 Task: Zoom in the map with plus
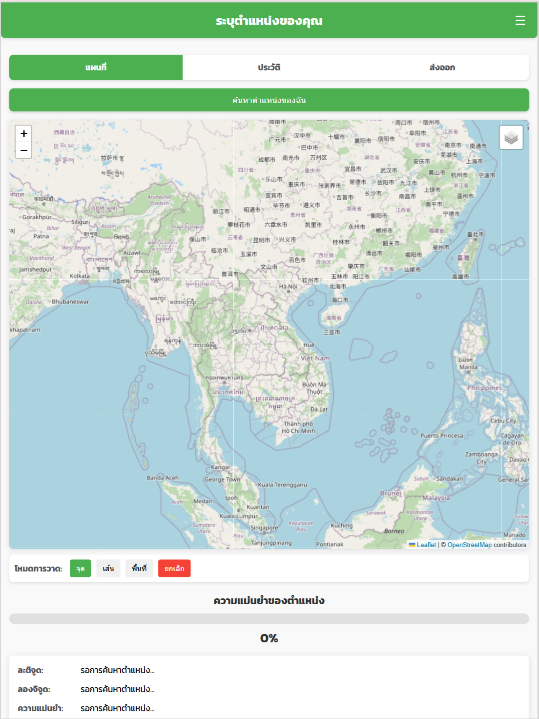(24, 133)
